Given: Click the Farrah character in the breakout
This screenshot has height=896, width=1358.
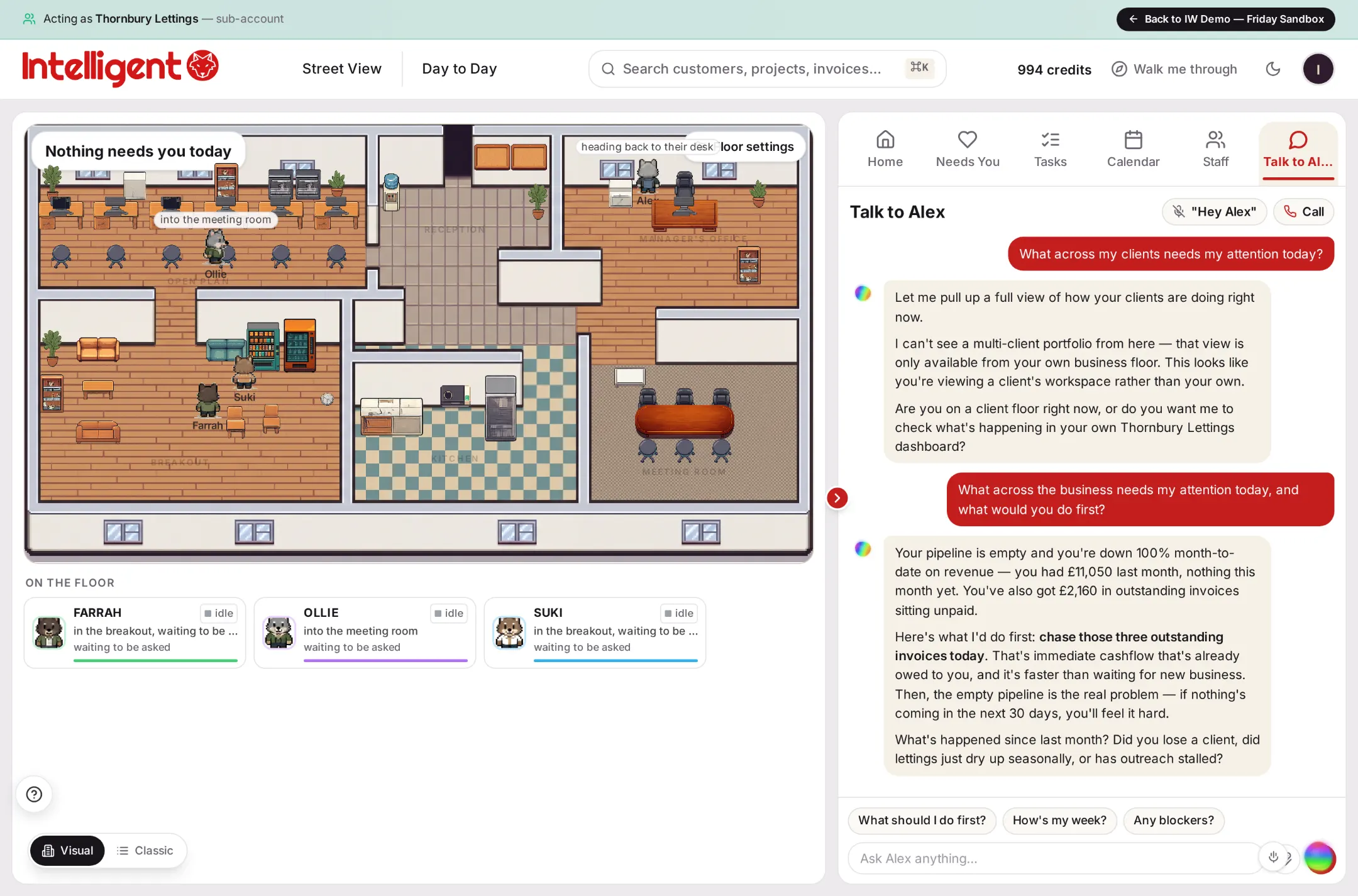Looking at the screenshot, I should 207,401.
